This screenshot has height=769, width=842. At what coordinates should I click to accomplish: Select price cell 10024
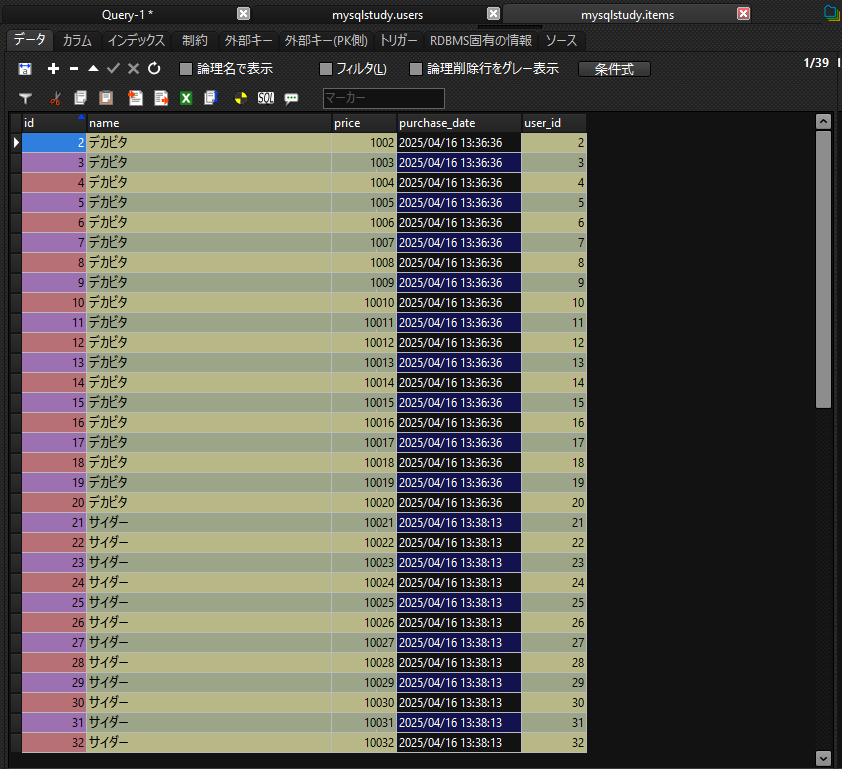pos(364,582)
